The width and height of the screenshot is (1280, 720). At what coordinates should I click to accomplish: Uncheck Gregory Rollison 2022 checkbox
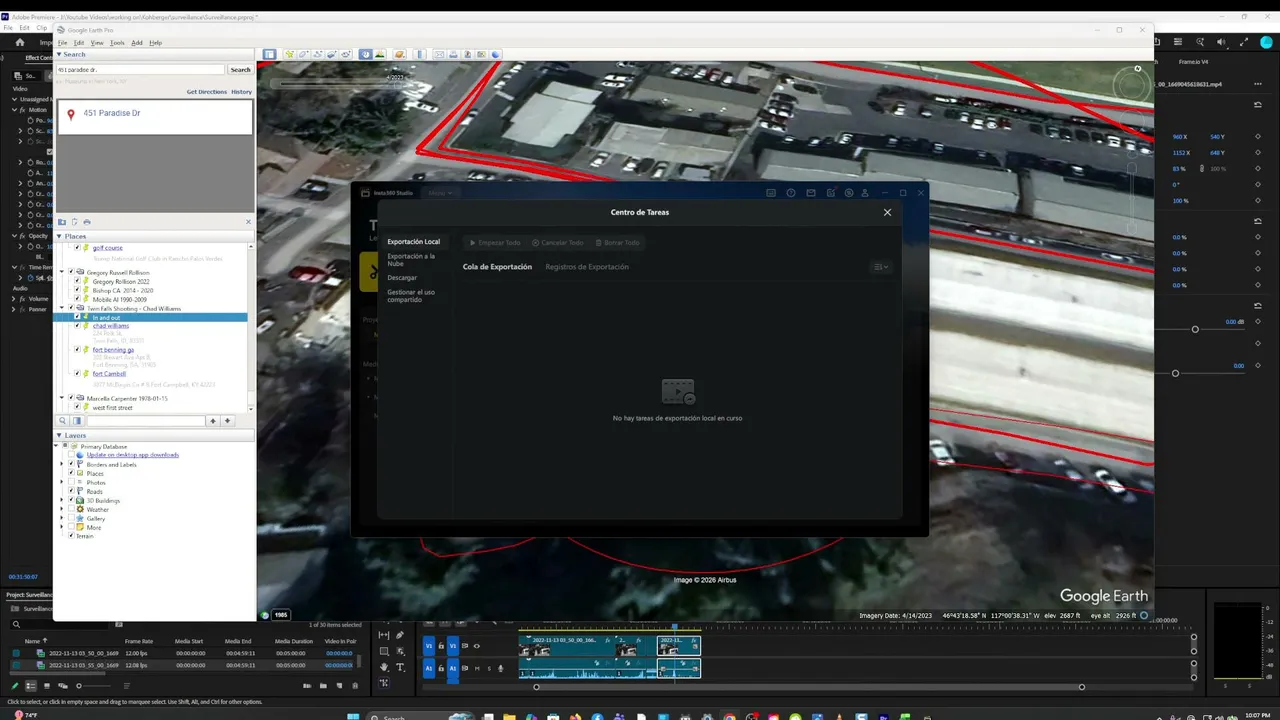77,282
